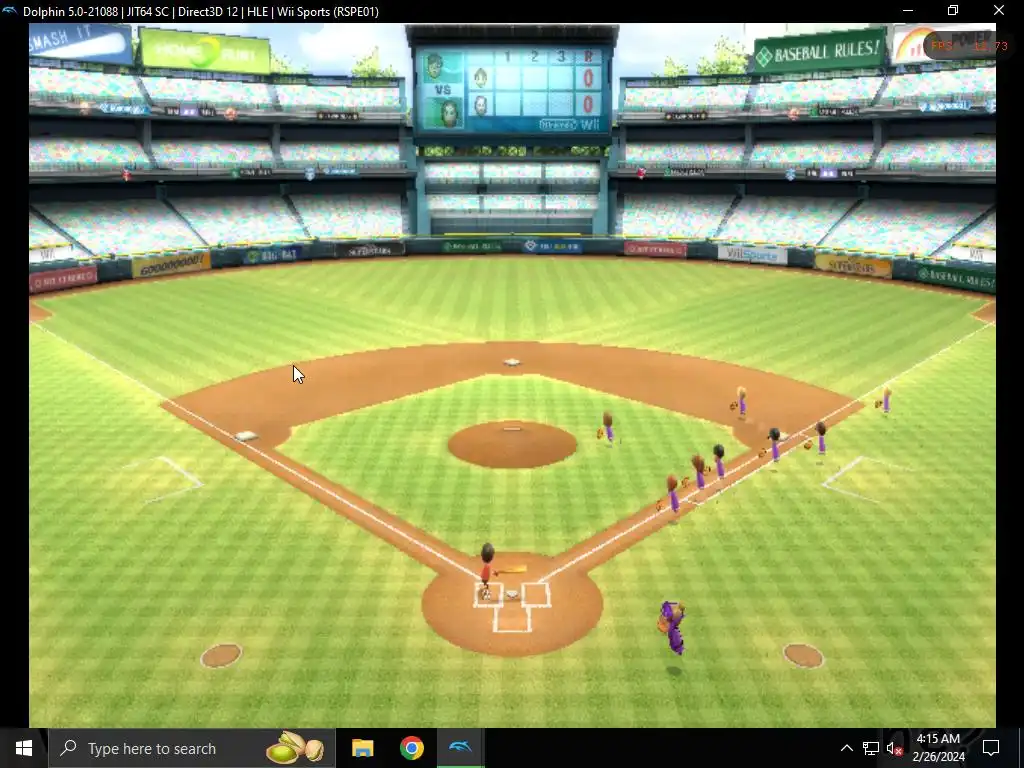Open the network status tray icon
Screen dimensions: 1024x768
pyautogui.click(x=870, y=748)
